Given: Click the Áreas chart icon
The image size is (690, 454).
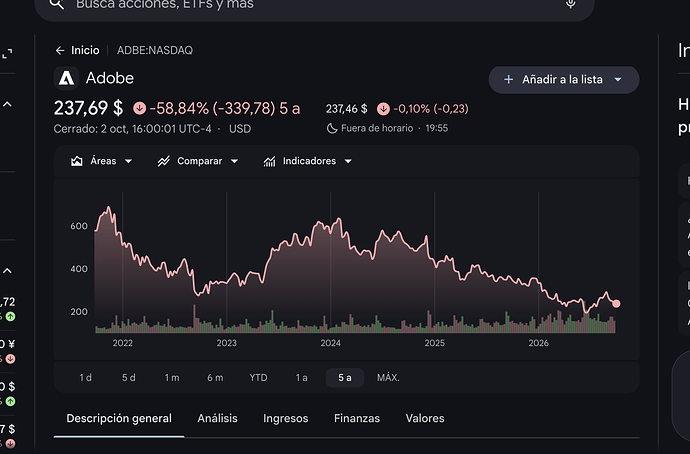Looking at the screenshot, I should click(x=77, y=161).
